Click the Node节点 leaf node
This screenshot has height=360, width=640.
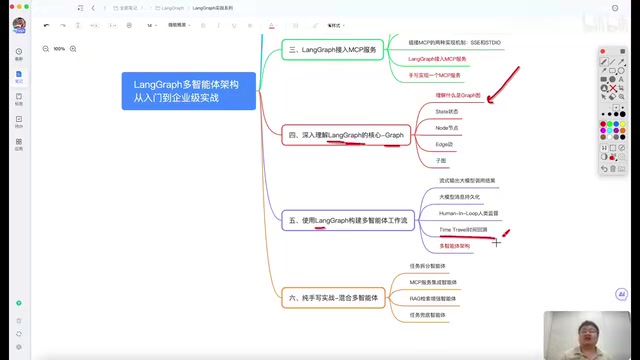pyautogui.click(x=447, y=128)
